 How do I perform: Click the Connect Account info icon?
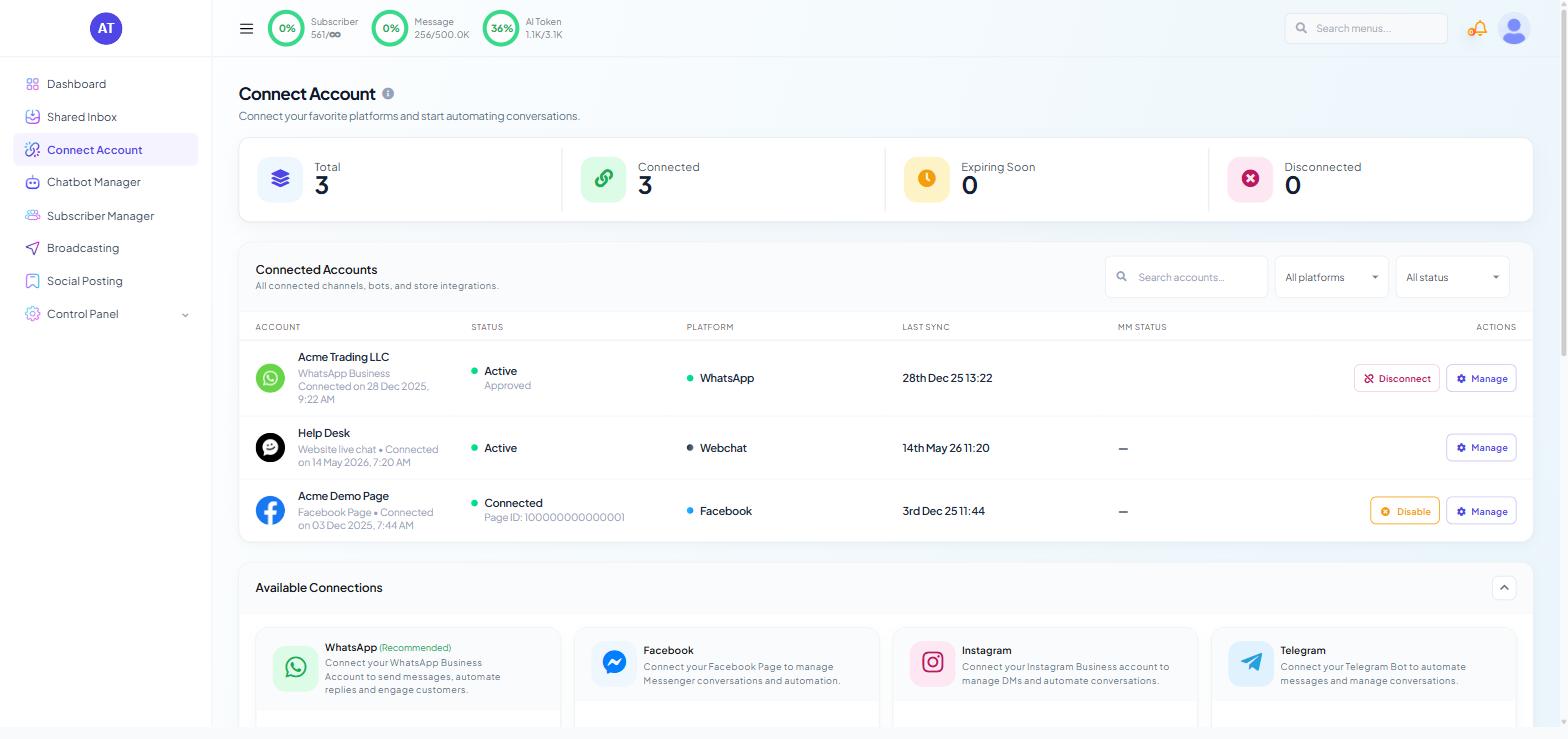388,93
